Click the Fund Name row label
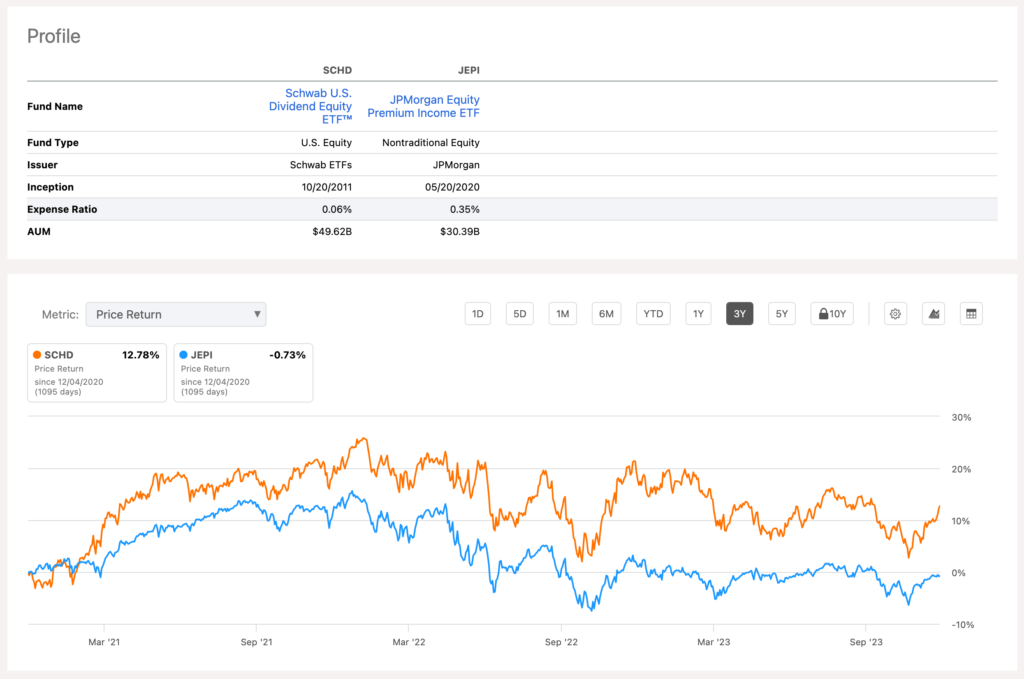Image resolution: width=1024 pixels, height=679 pixels. click(x=55, y=106)
